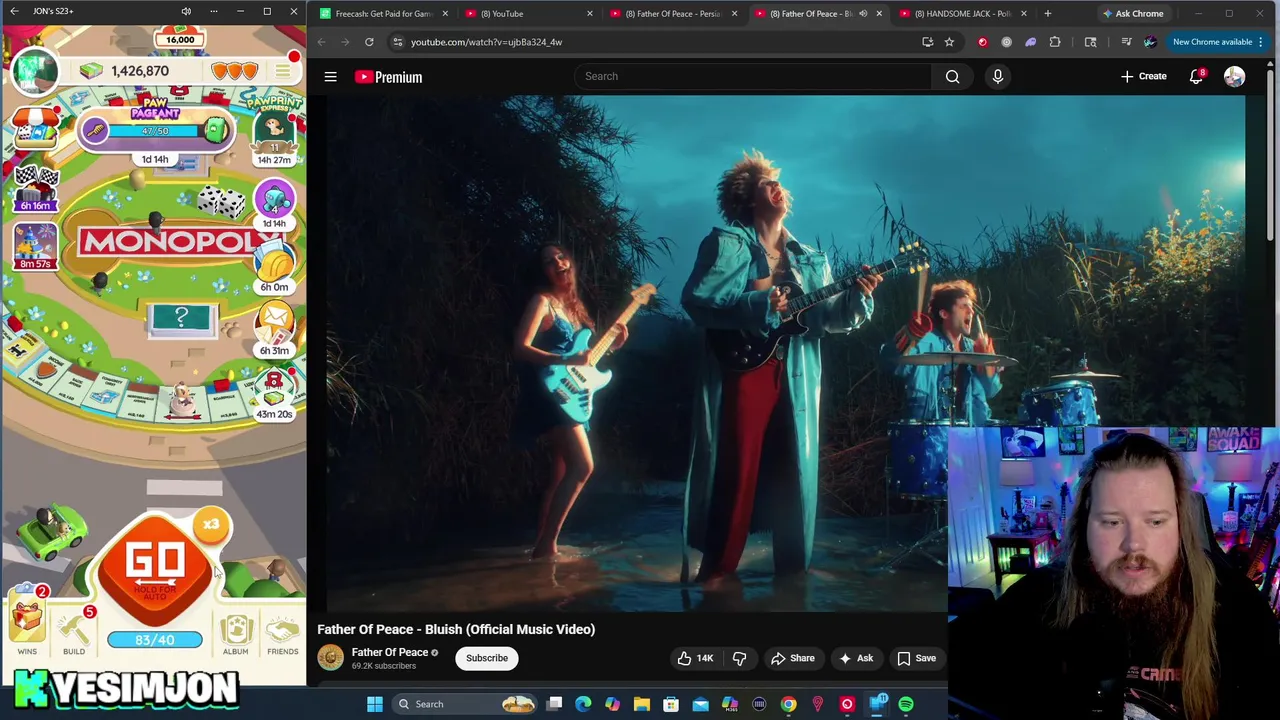Save the video to a playlist
Image resolution: width=1280 pixels, height=720 pixels.
(916, 658)
